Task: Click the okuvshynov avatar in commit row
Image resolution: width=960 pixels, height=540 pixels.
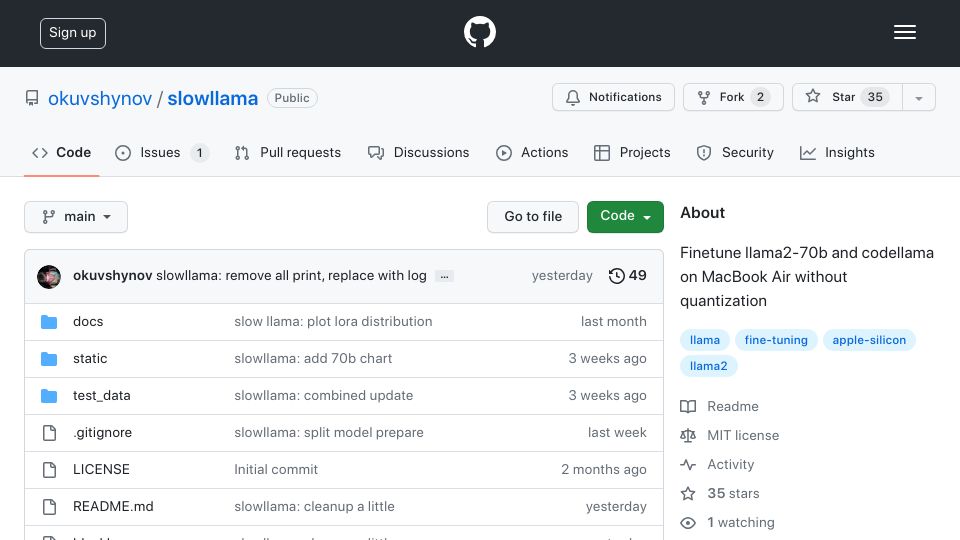Action: click(x=49, y=277)
